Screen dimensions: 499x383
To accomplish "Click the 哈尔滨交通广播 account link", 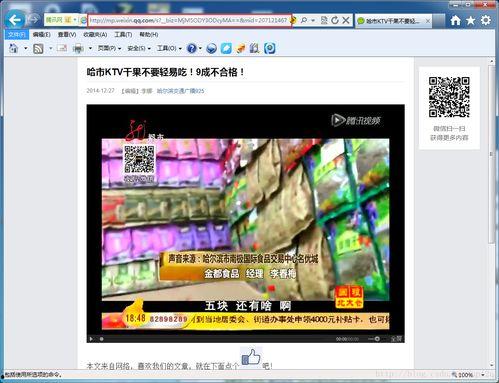I will (x=180, y=91).
